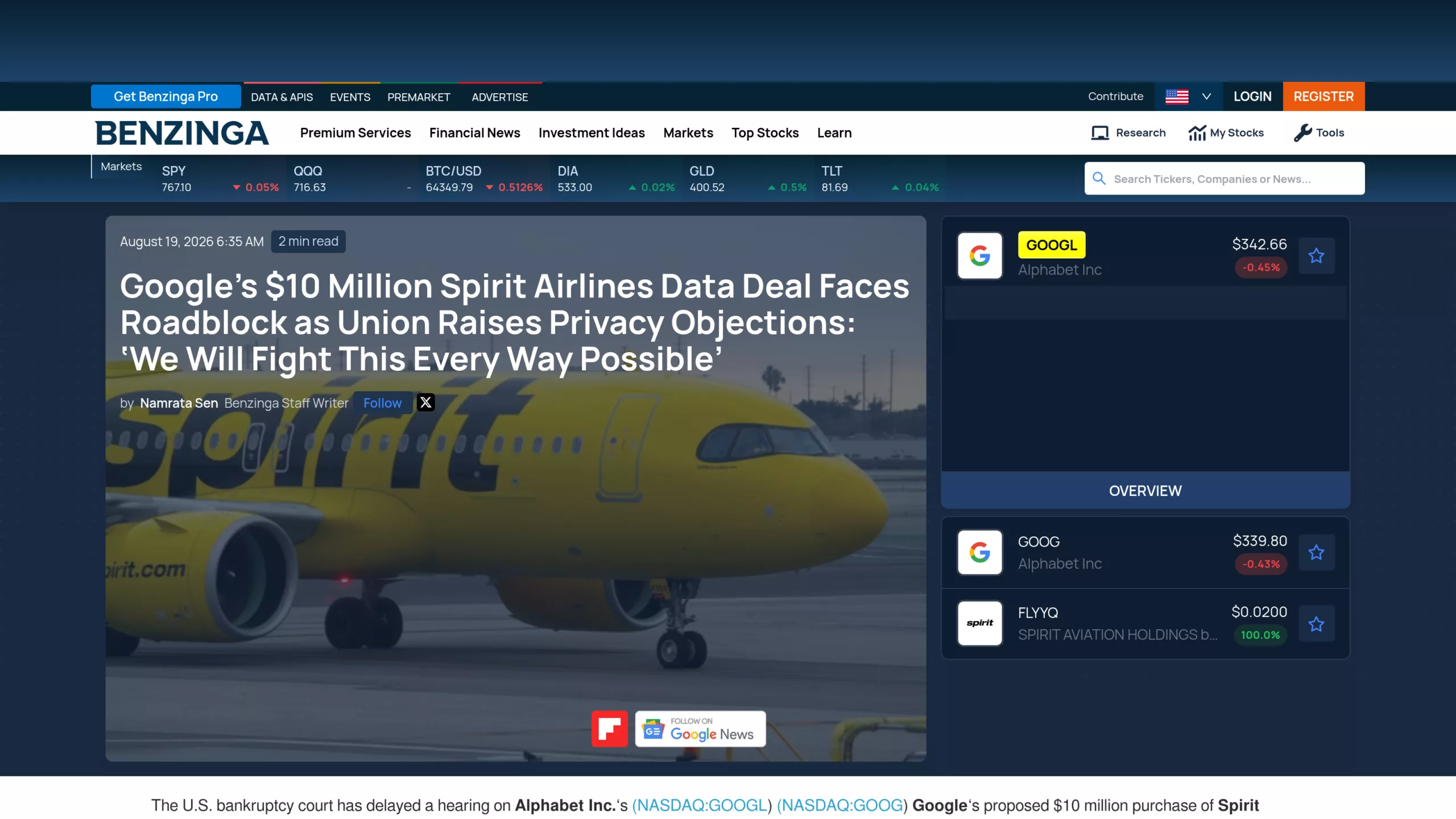
Task: Click SPY ticker quote
Action: (221, 179)
